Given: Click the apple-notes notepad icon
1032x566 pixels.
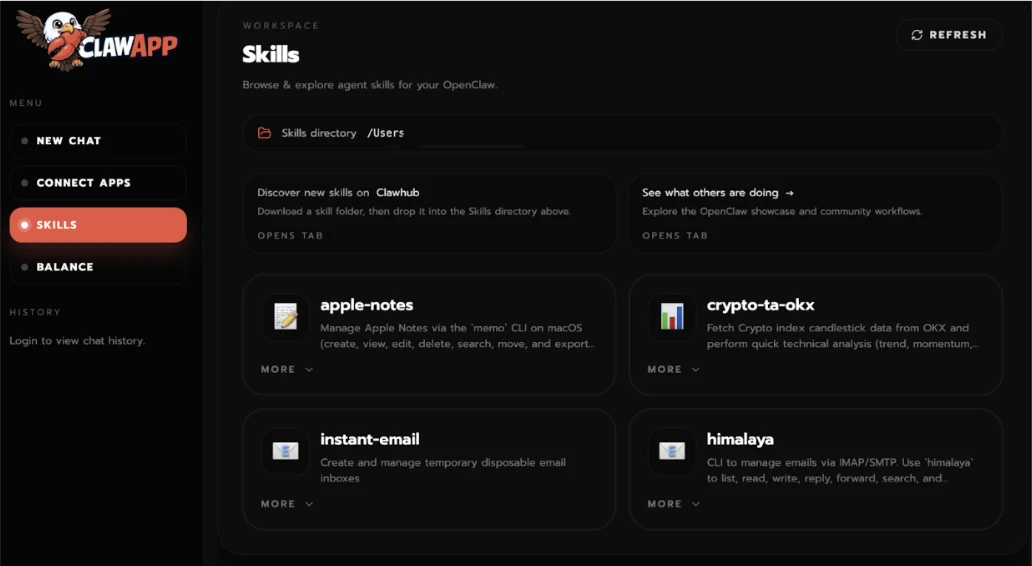Looking at the screenshot, I should (x=286, y=317).
